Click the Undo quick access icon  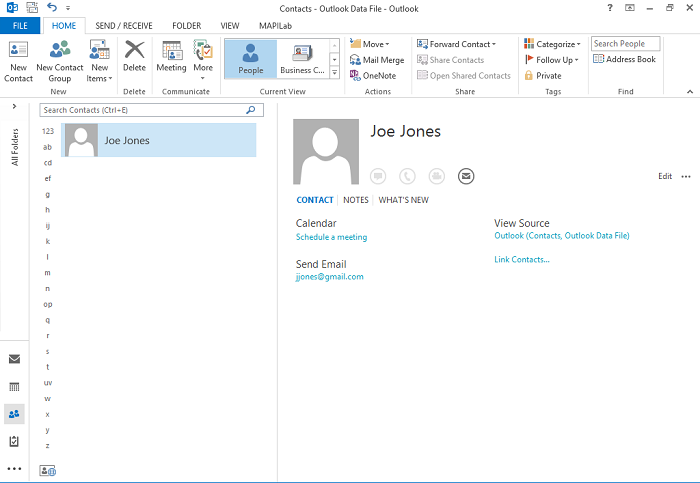tap(52, 7)
